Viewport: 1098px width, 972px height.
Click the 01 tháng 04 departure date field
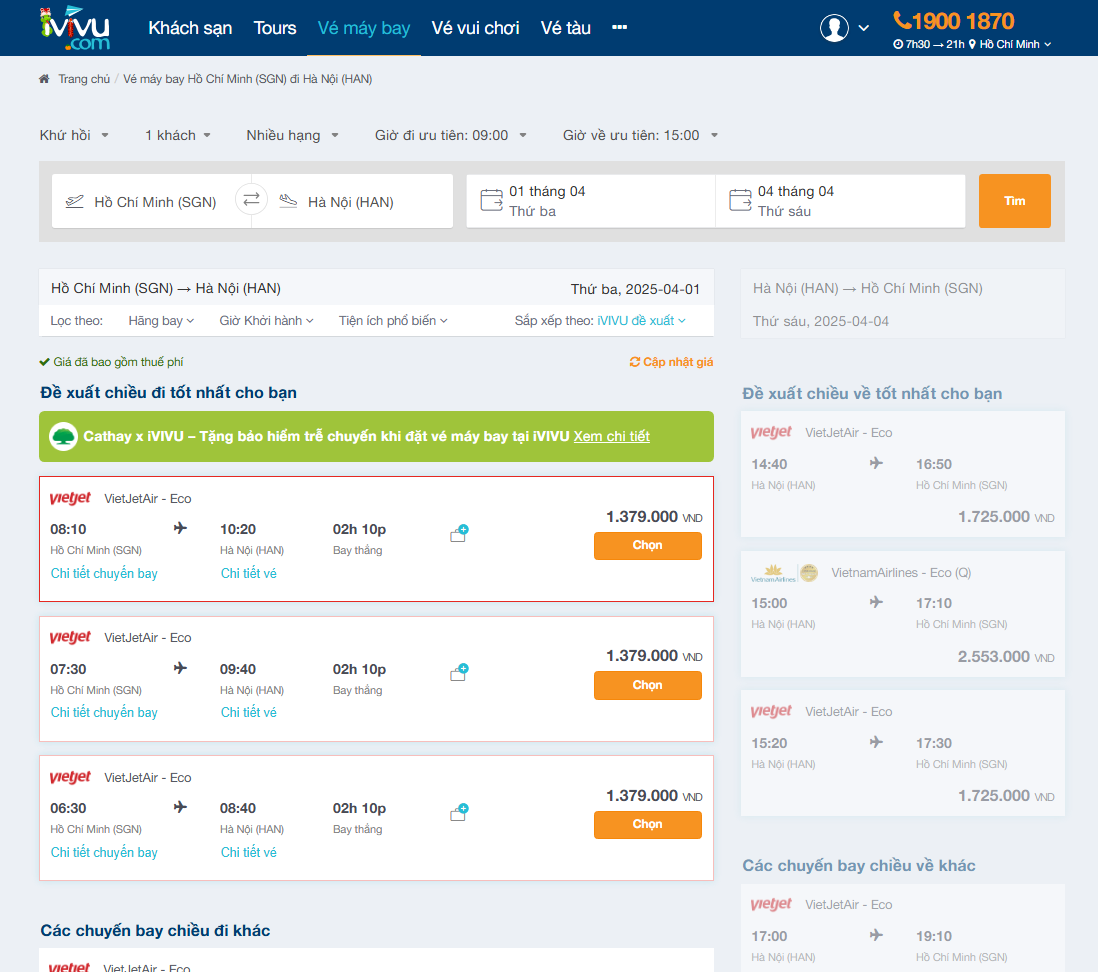pyautogui.click(x=591, y=201)
